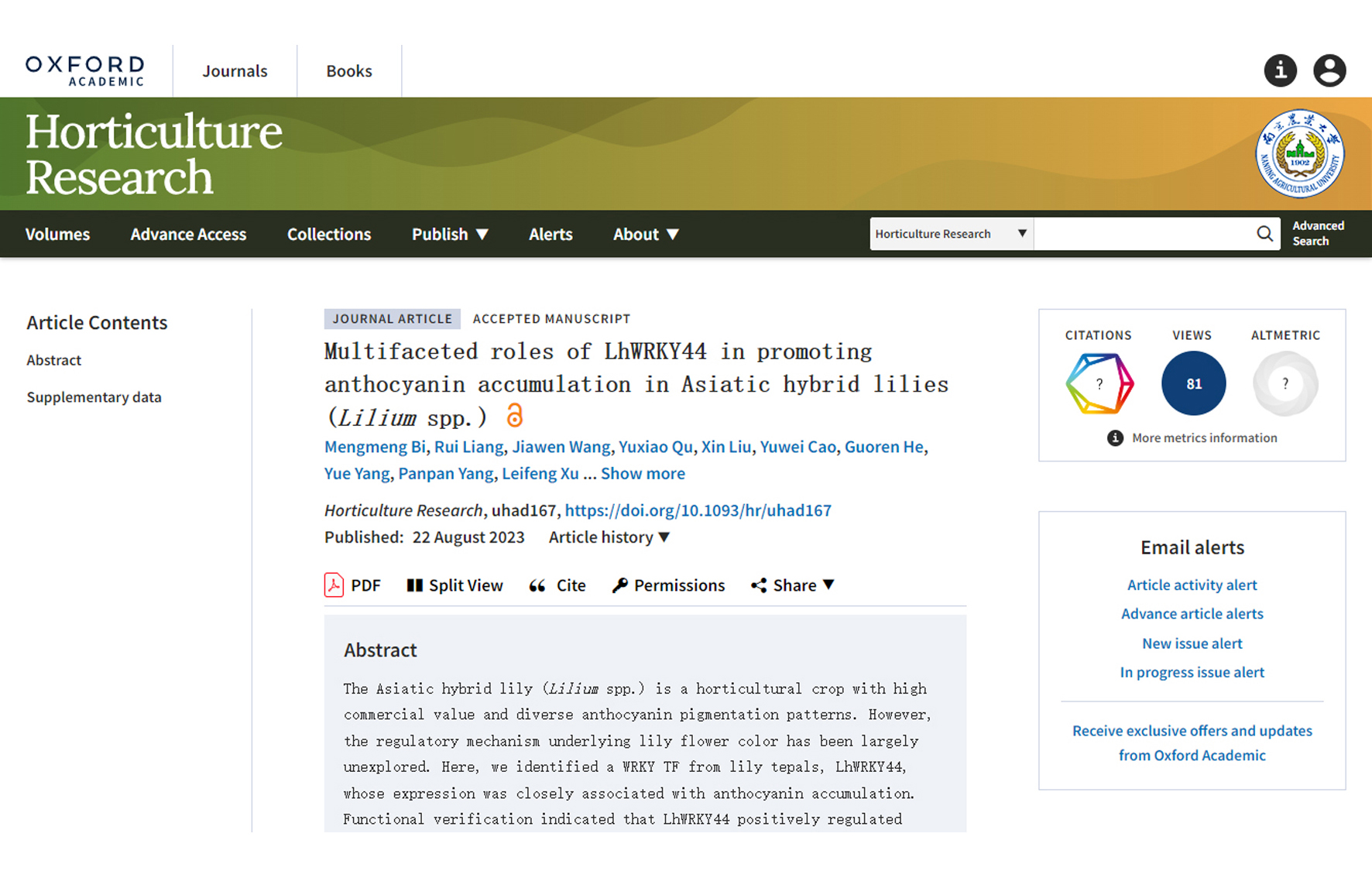Open the journal selection dropdown in search bar
This screenshot has width=1372, height=878.
951,233
